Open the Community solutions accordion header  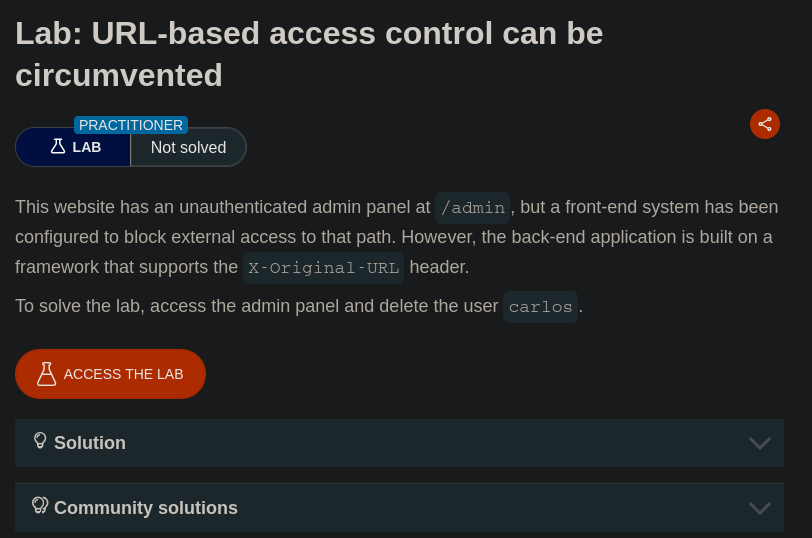tap(399, 508)
